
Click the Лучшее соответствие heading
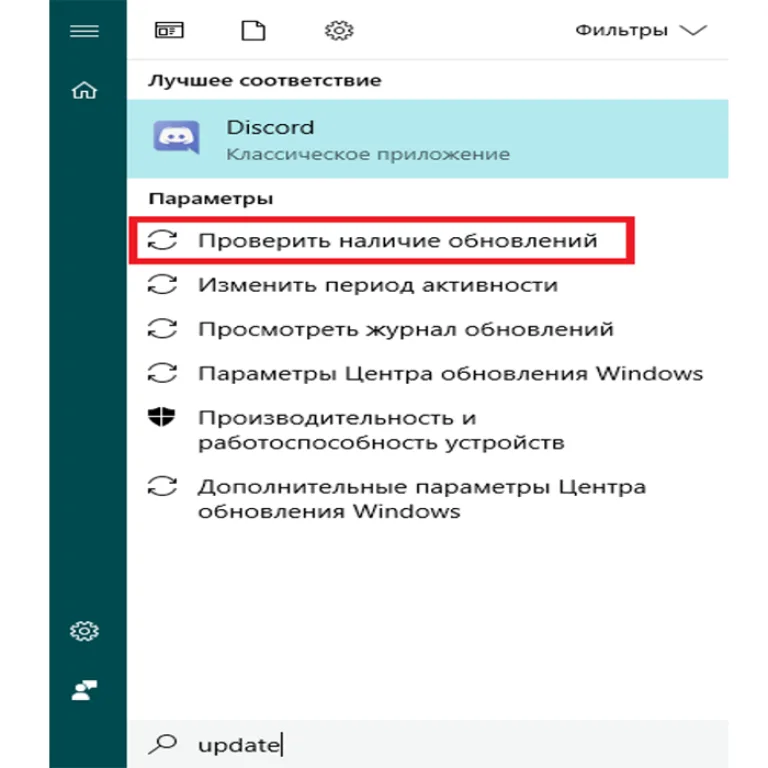(264, 80)
